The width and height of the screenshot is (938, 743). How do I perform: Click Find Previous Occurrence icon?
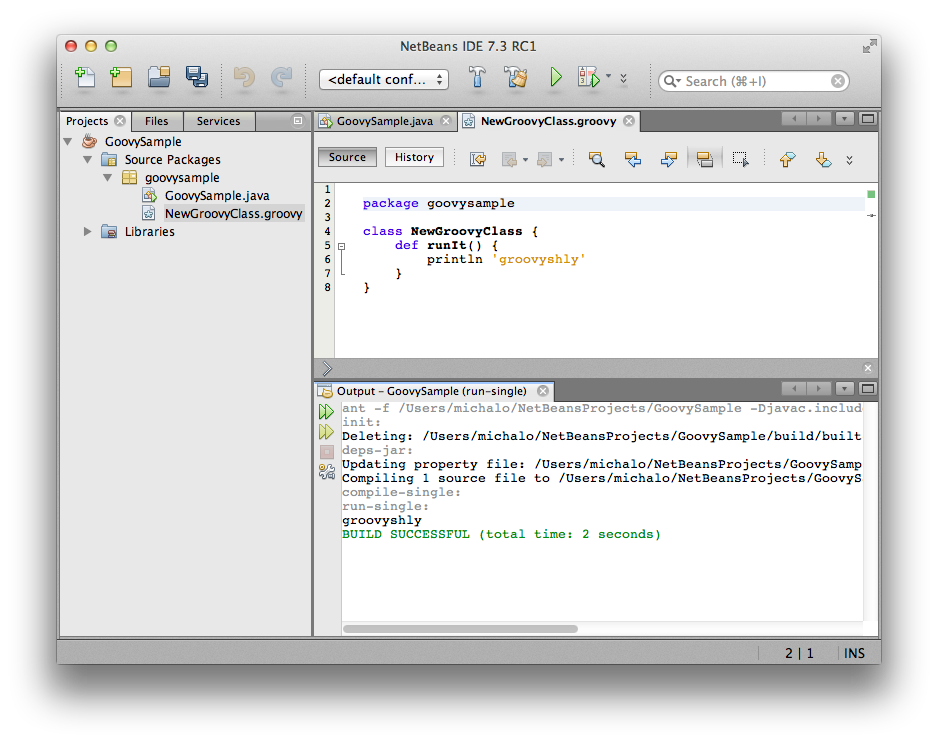pyautogui.click(x=633, y=159)
